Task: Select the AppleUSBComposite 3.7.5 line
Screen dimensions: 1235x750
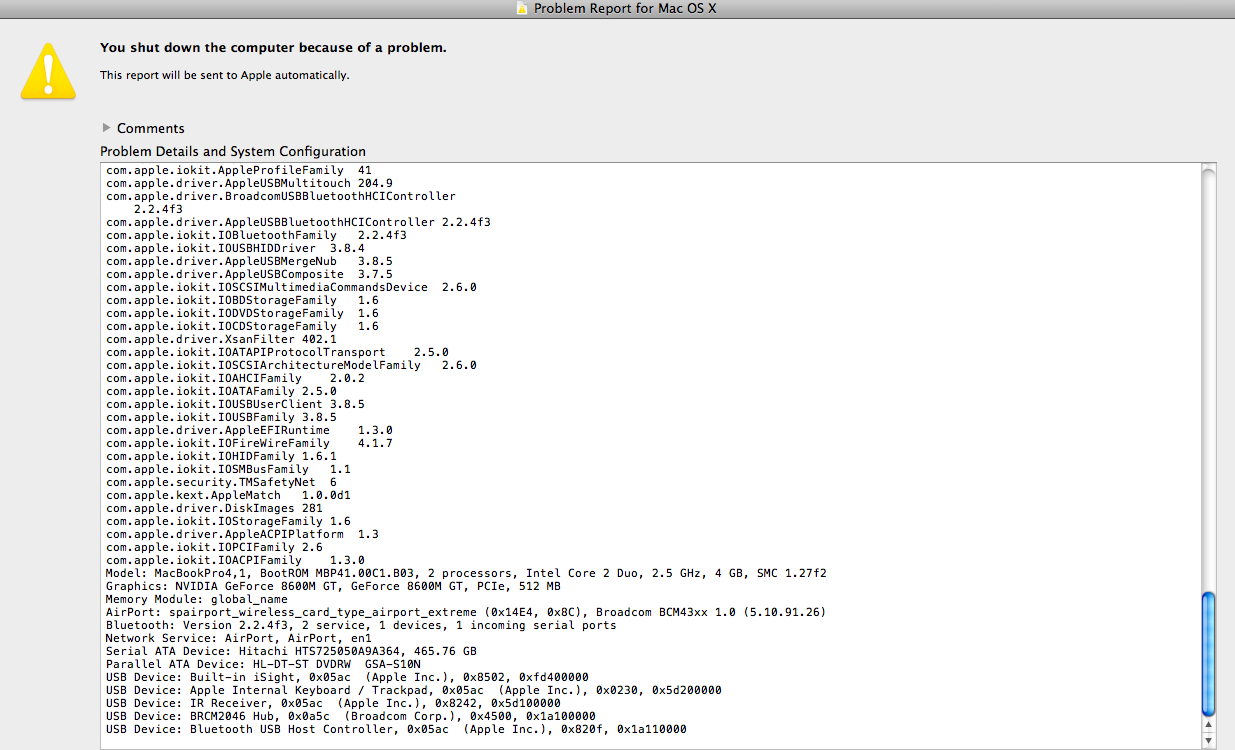Action: 249,274
